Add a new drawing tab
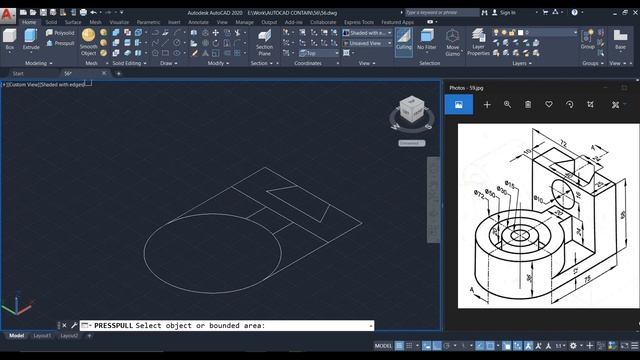 118,73
